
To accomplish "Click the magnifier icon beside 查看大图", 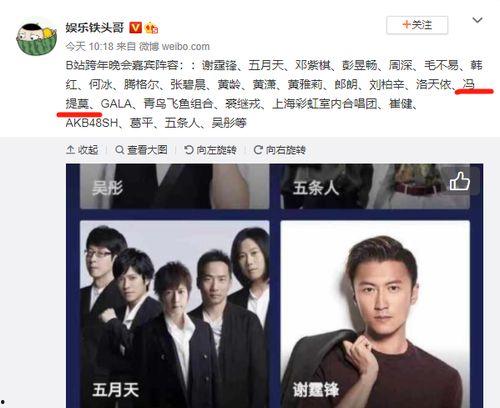I will [120, 150].
